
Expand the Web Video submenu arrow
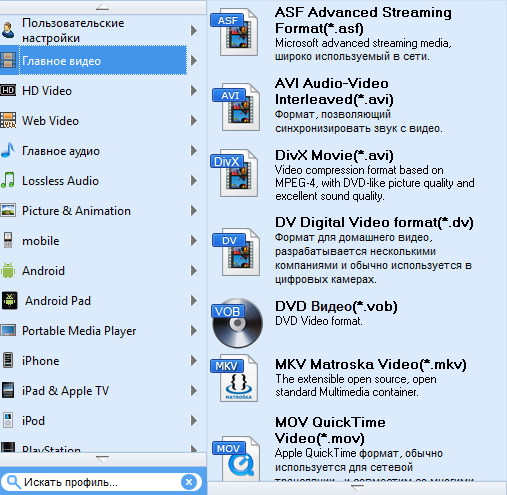pos(194,120)
